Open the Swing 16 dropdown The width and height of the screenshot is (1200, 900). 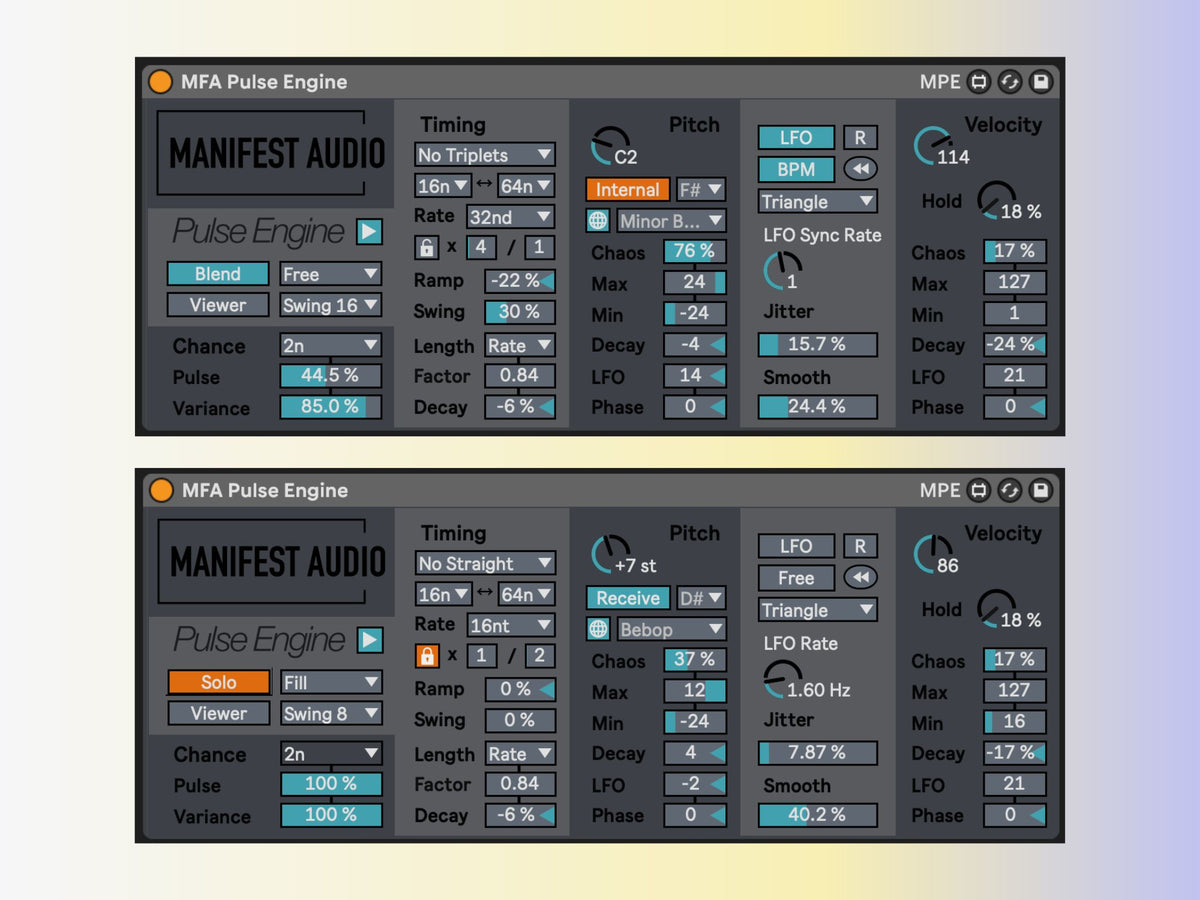(x=331, y=305)
